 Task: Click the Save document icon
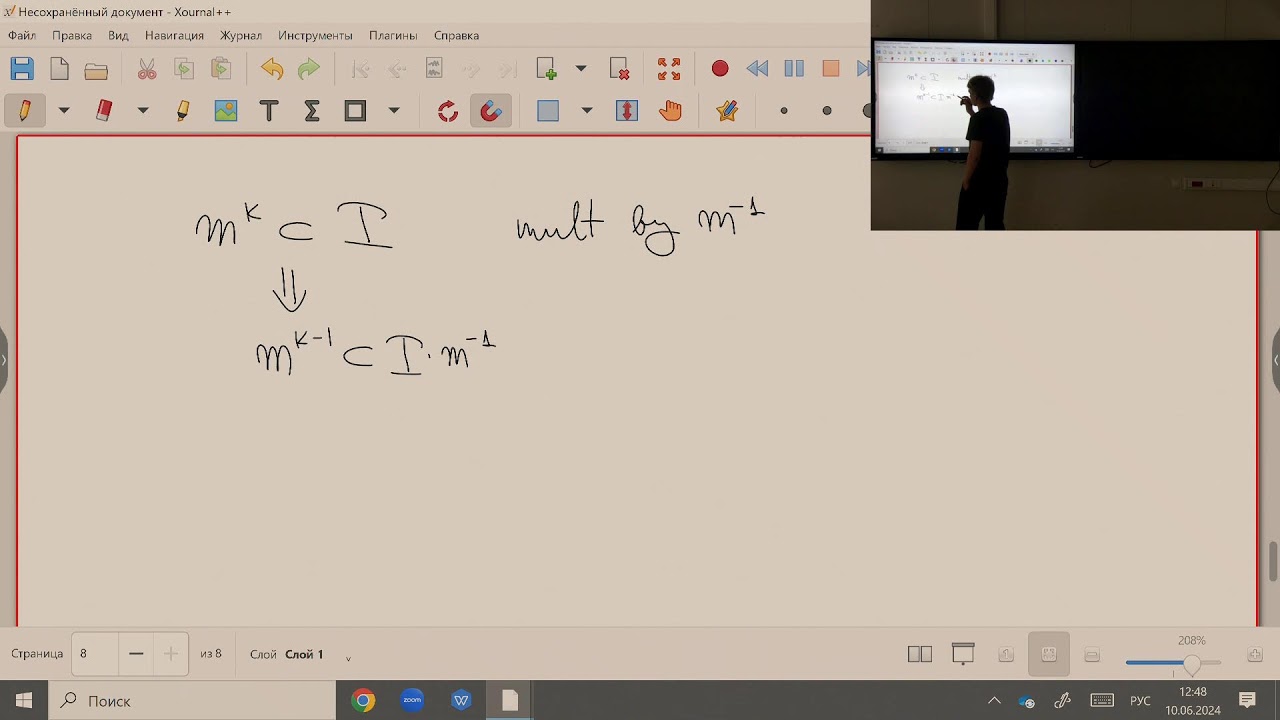coord(22,69)
